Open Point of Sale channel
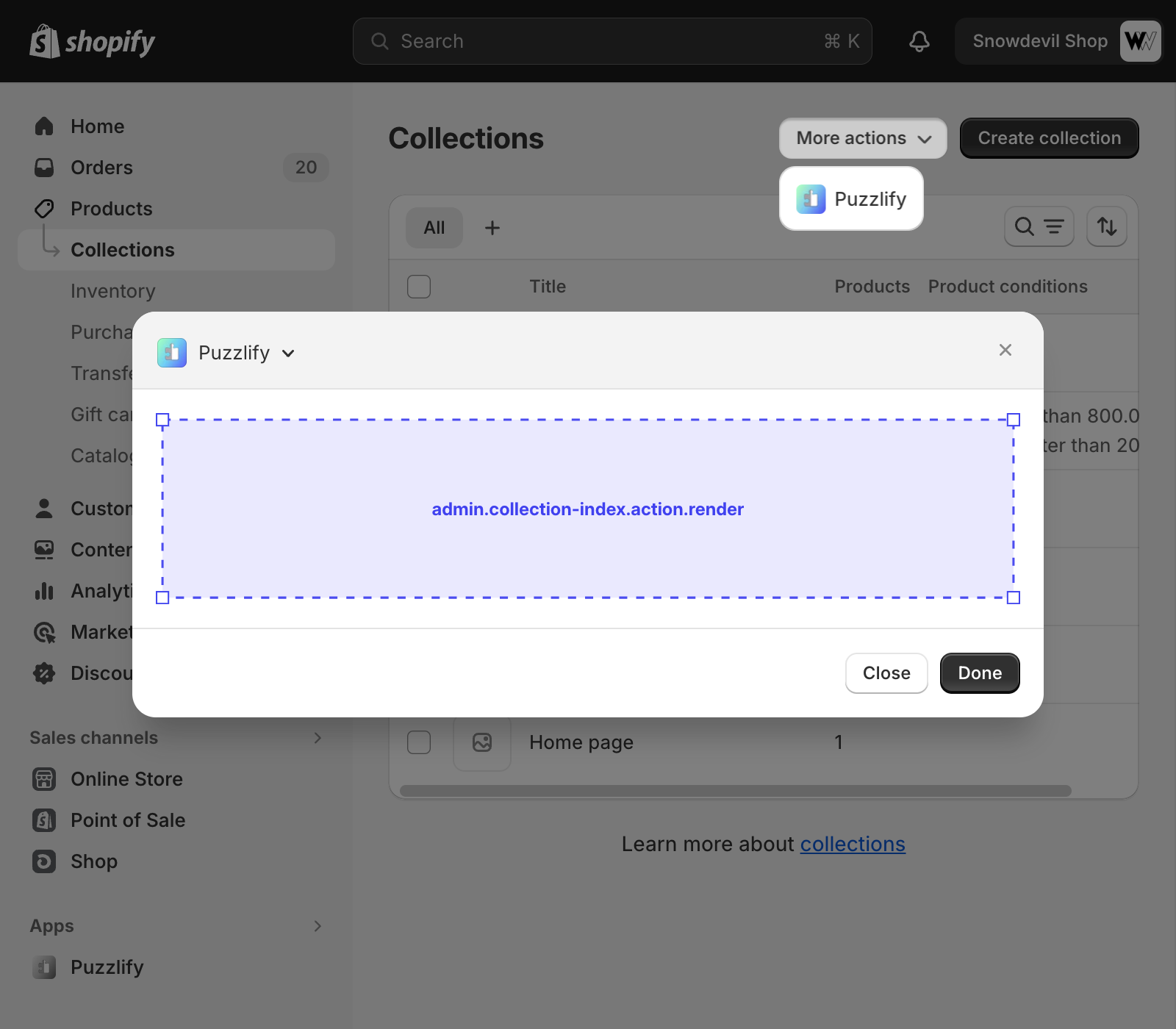1176x1029 pixels. coord(127,820)
